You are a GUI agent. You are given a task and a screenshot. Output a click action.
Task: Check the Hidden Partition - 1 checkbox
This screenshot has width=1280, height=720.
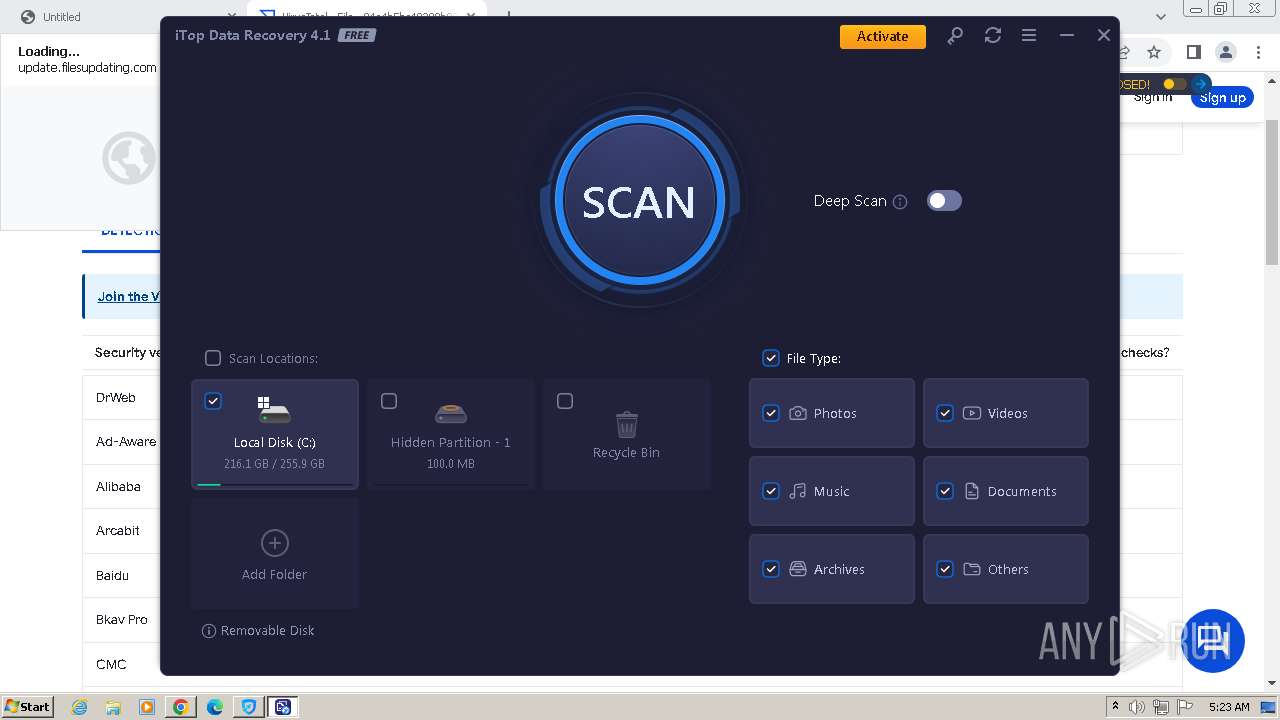[389, 401]
